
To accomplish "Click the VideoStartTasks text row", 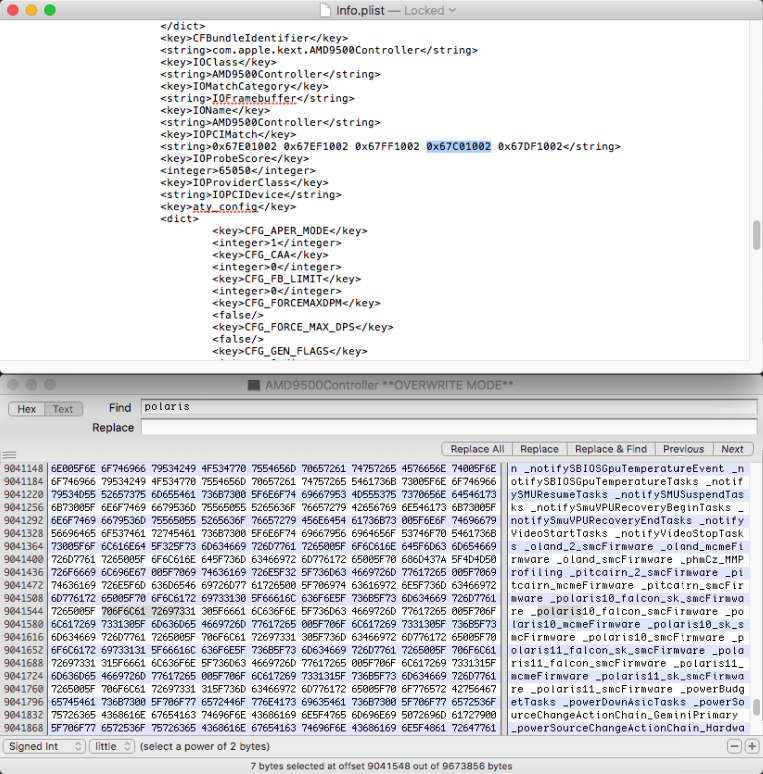I will (x=559, y=534).
